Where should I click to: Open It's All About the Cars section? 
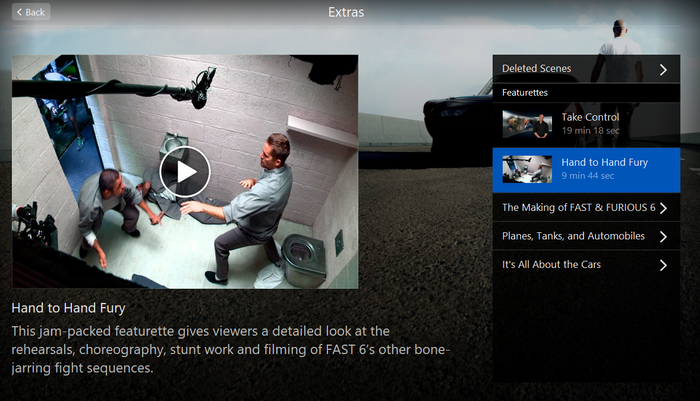tap(586, 265)
